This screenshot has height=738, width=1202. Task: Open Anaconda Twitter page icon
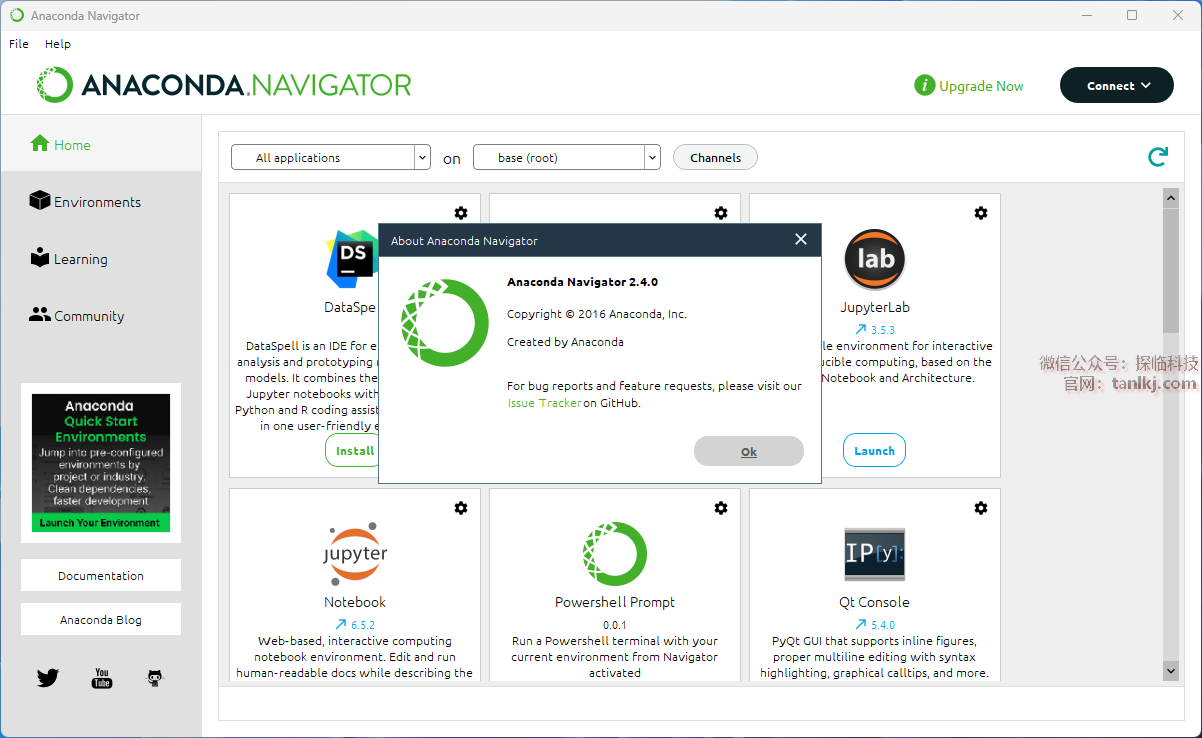[48, 678]
